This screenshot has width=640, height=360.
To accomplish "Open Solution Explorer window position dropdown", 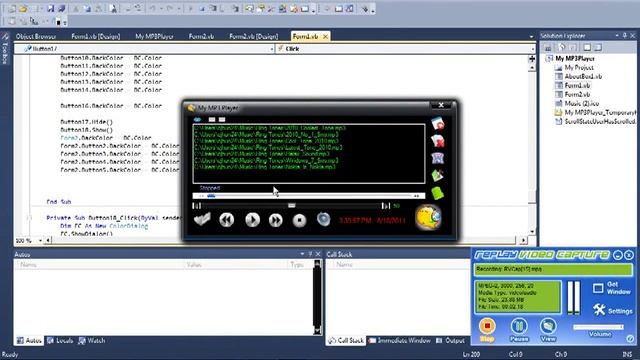I will click(x=617, y=36).
